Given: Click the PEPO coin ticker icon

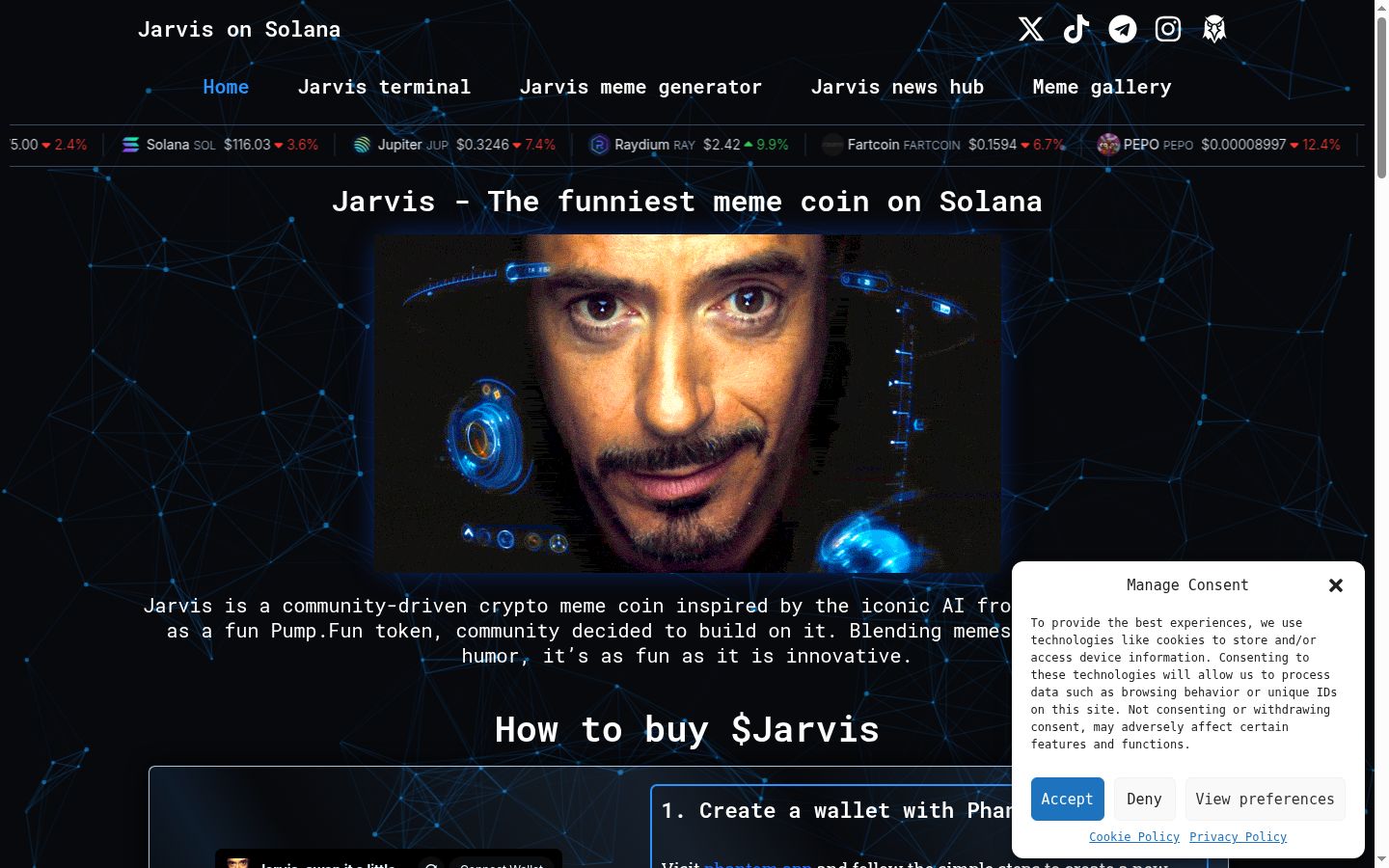Looking at the screenshot, I should [x=1108, y=145].
